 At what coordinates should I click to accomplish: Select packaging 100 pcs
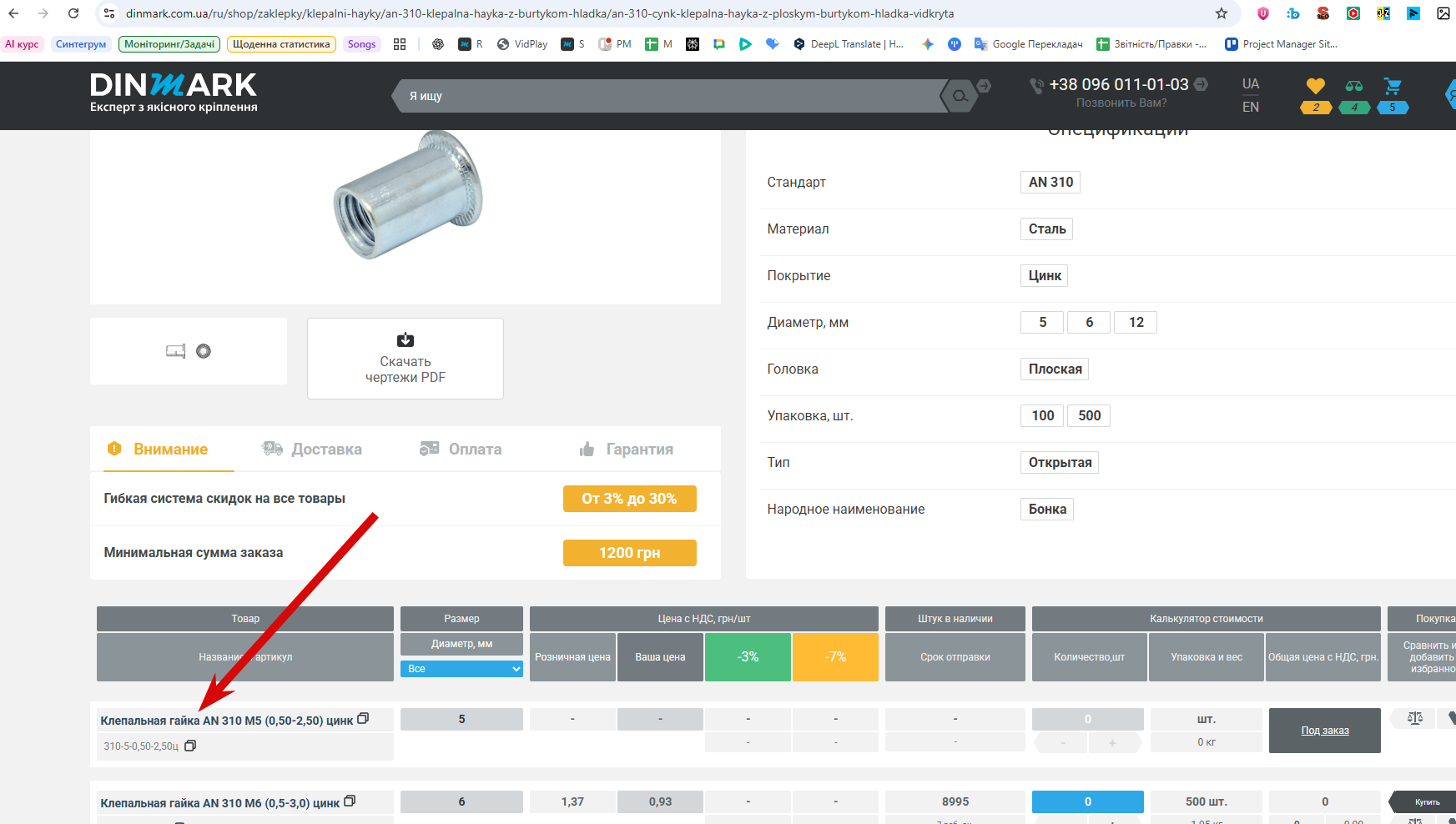pos(1042,416)
